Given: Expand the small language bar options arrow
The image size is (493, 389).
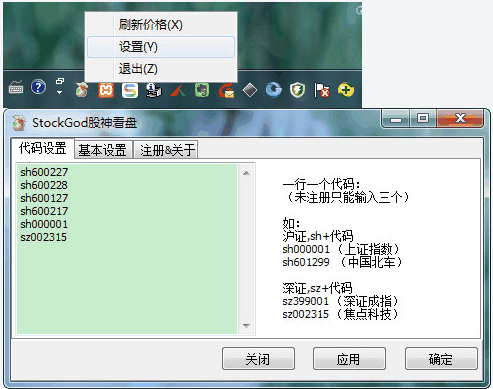Looking at the screenshot, I should click(x=60, y=92).
